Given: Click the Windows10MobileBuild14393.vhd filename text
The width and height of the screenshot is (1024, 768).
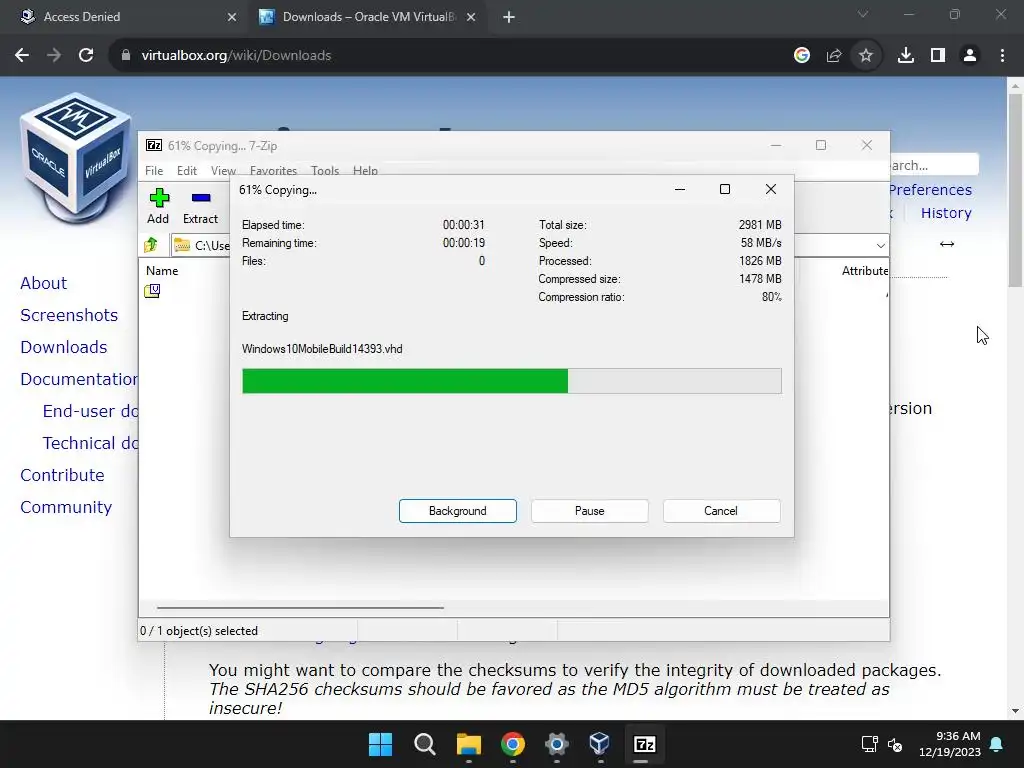Looking at the screenshot, I should click(x=322, y=349).
